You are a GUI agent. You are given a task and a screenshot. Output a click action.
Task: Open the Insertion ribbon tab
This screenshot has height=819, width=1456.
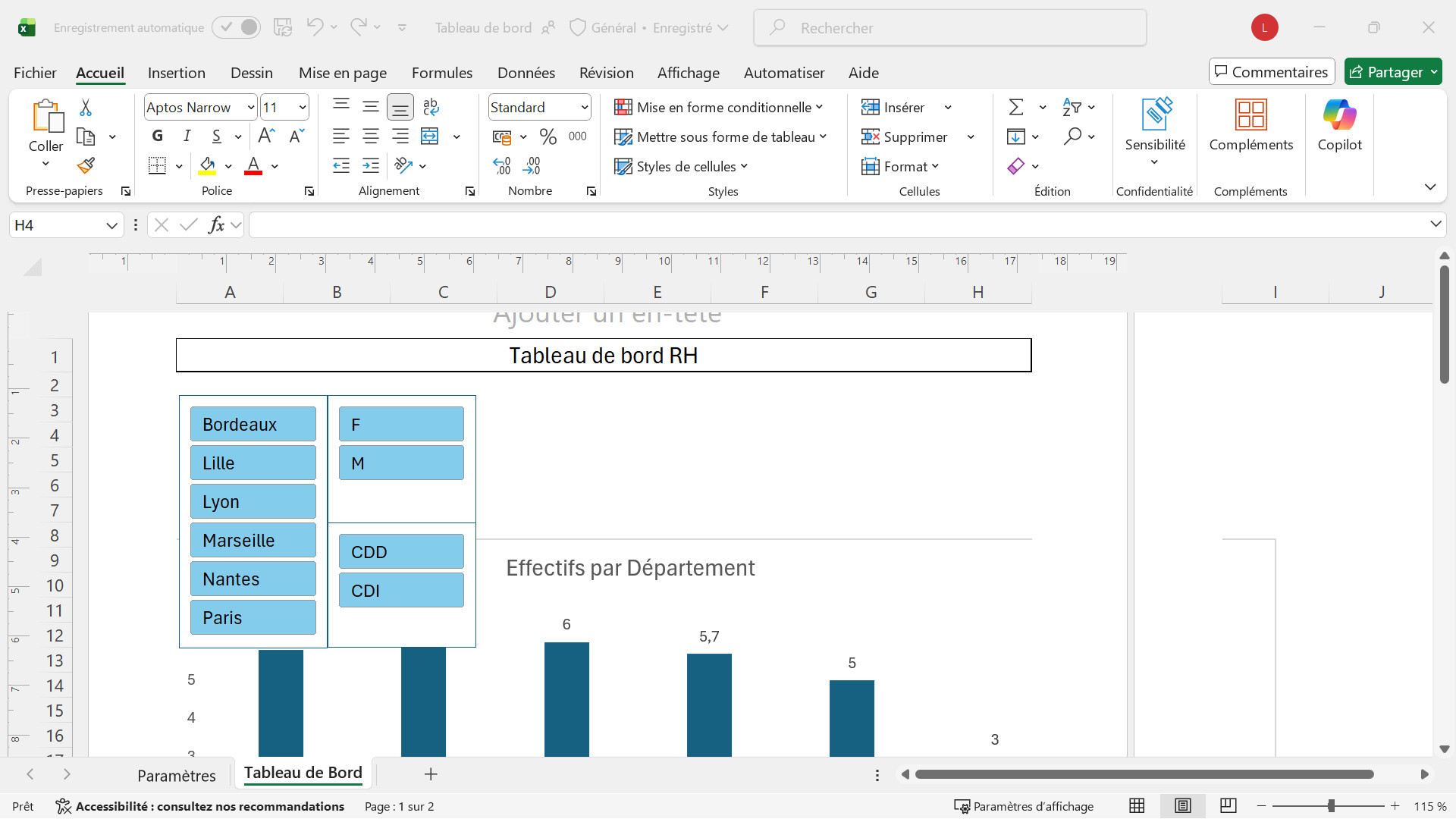point(176,73)
